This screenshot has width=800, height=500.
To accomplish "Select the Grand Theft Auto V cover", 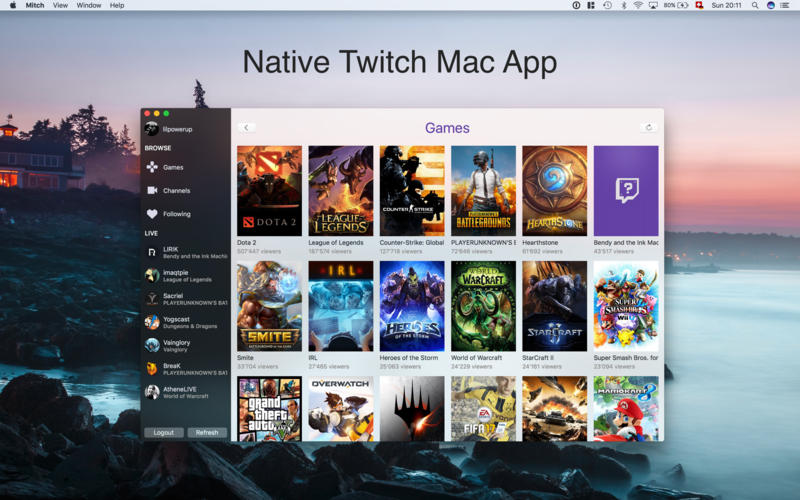I will (x=269, y=409).
